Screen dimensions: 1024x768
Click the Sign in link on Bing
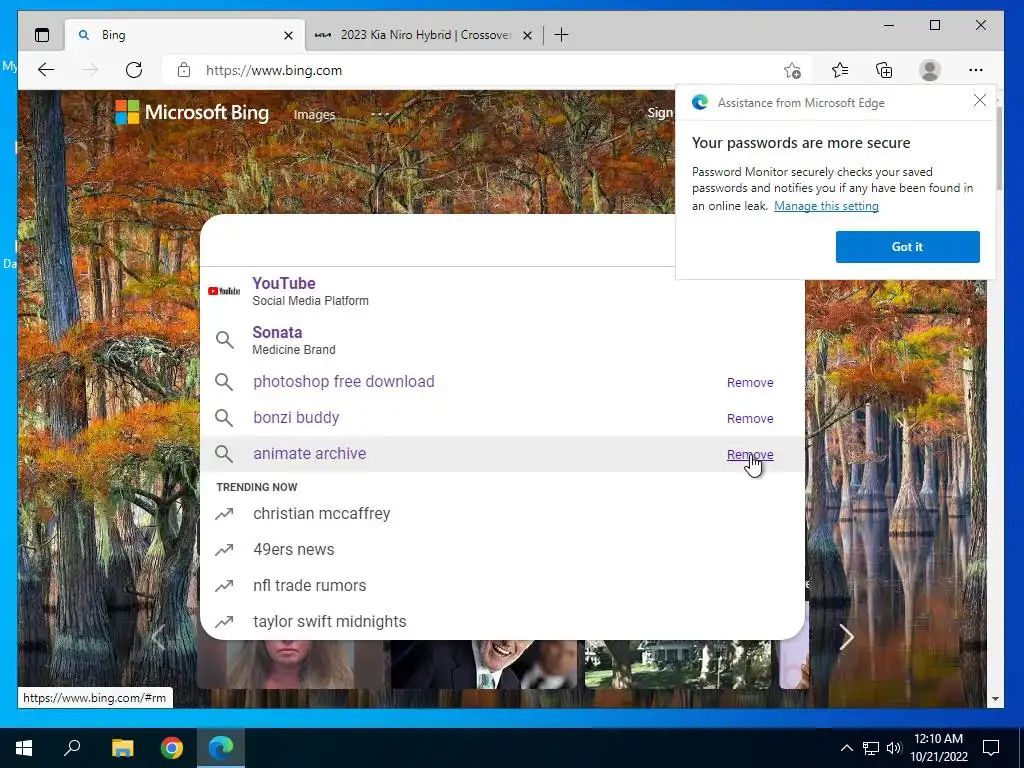[x=660, y=112]
